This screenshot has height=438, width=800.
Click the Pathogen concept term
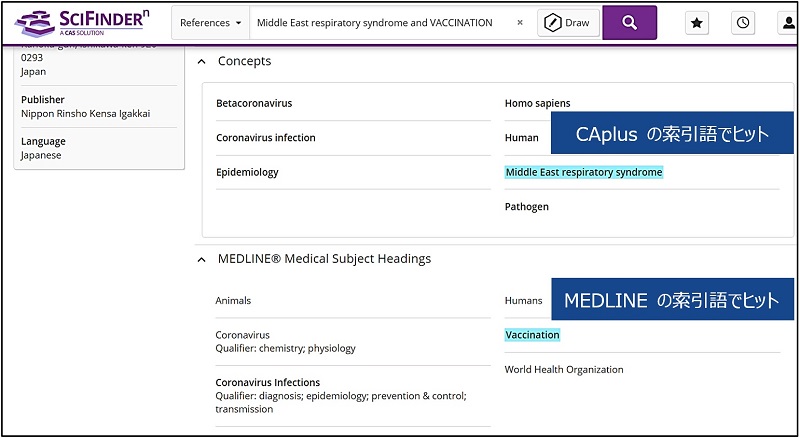click(529, 207)
